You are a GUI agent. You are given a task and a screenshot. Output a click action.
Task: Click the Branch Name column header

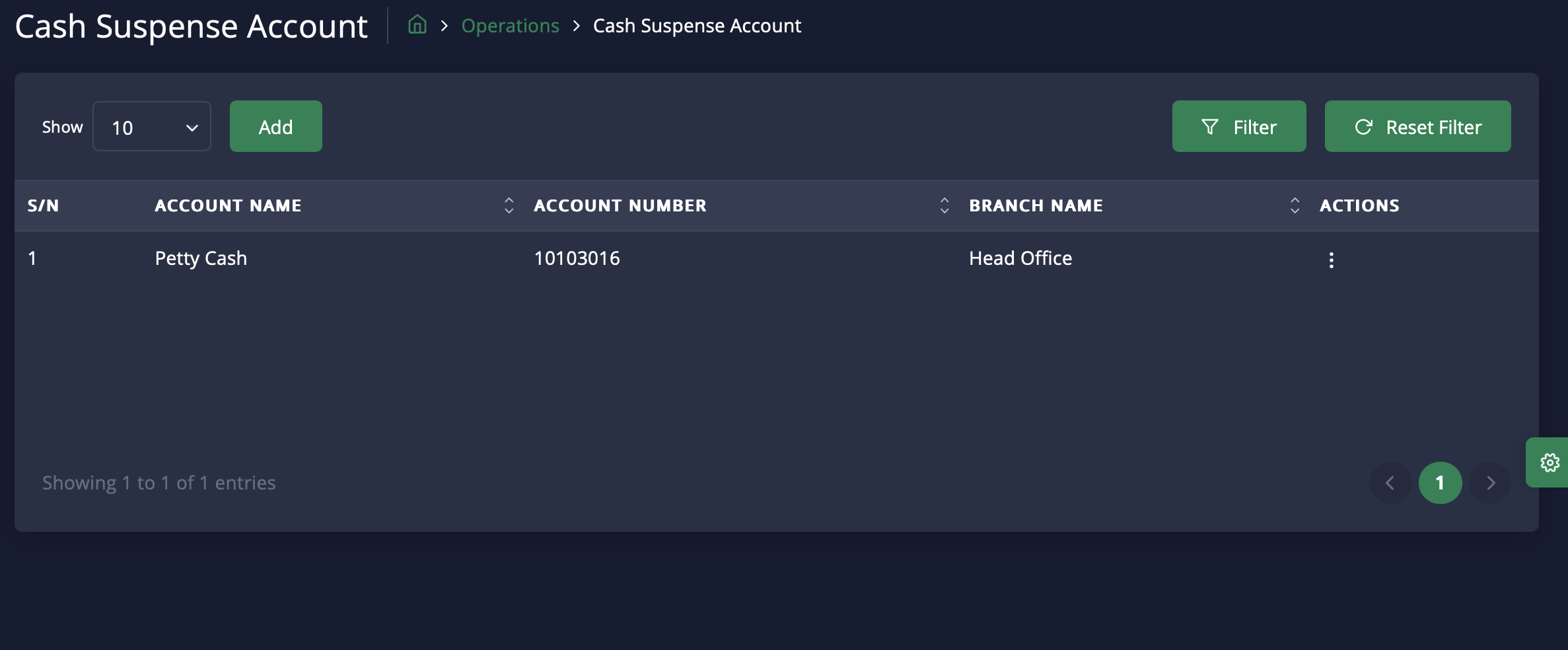1036,205
